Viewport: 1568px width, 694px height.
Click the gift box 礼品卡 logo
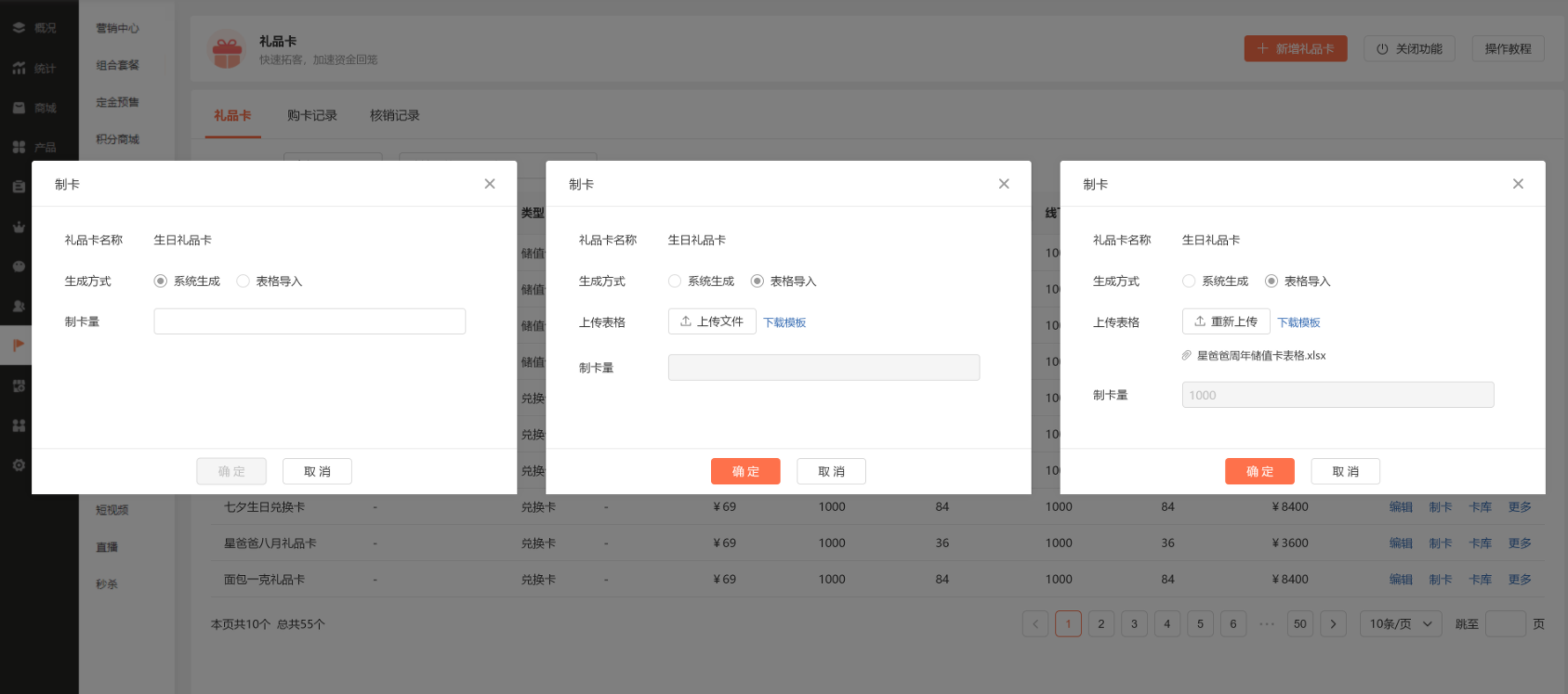point(227,49)
